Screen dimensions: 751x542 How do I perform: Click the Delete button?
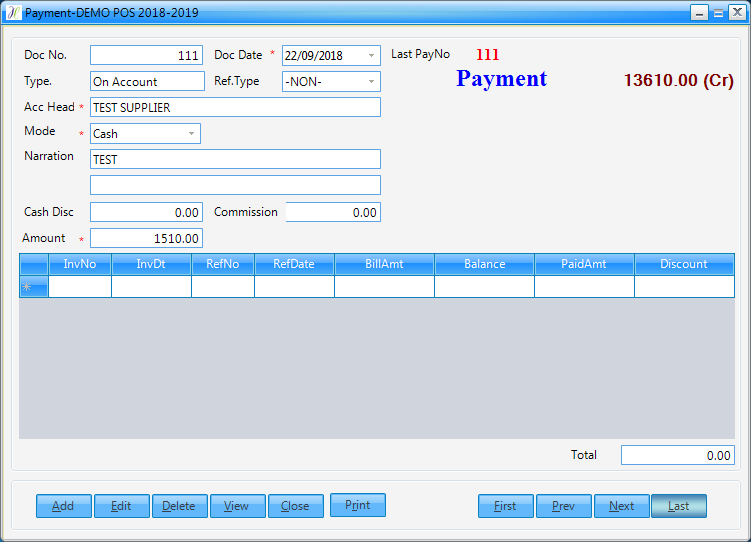[179, 506]
